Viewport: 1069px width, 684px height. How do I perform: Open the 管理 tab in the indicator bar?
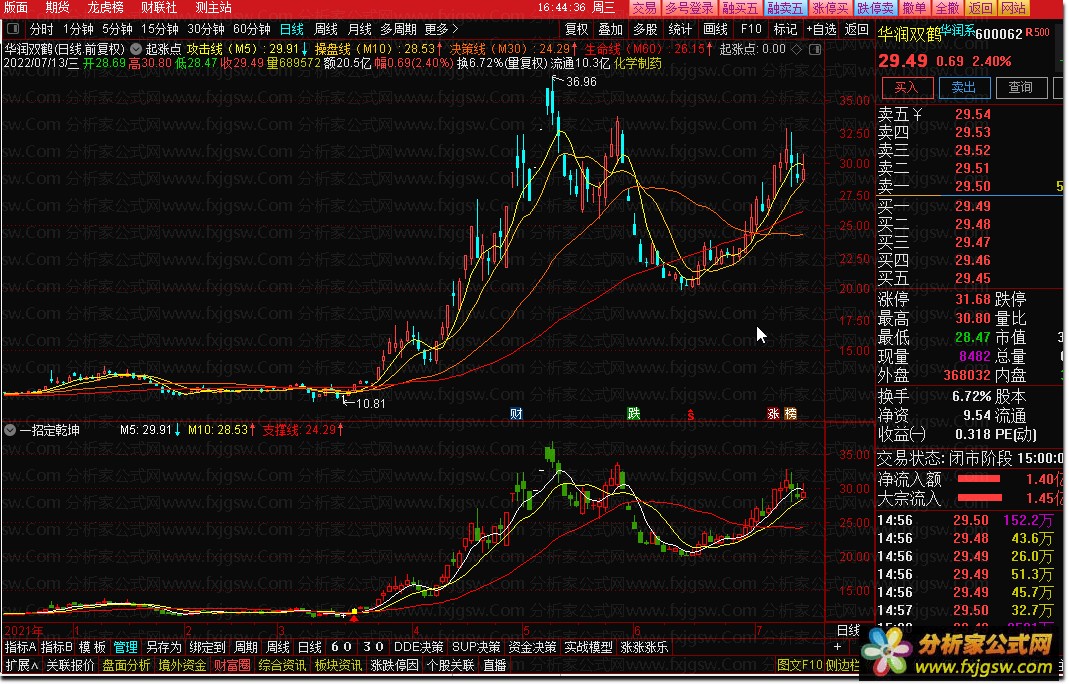point(125,647)
